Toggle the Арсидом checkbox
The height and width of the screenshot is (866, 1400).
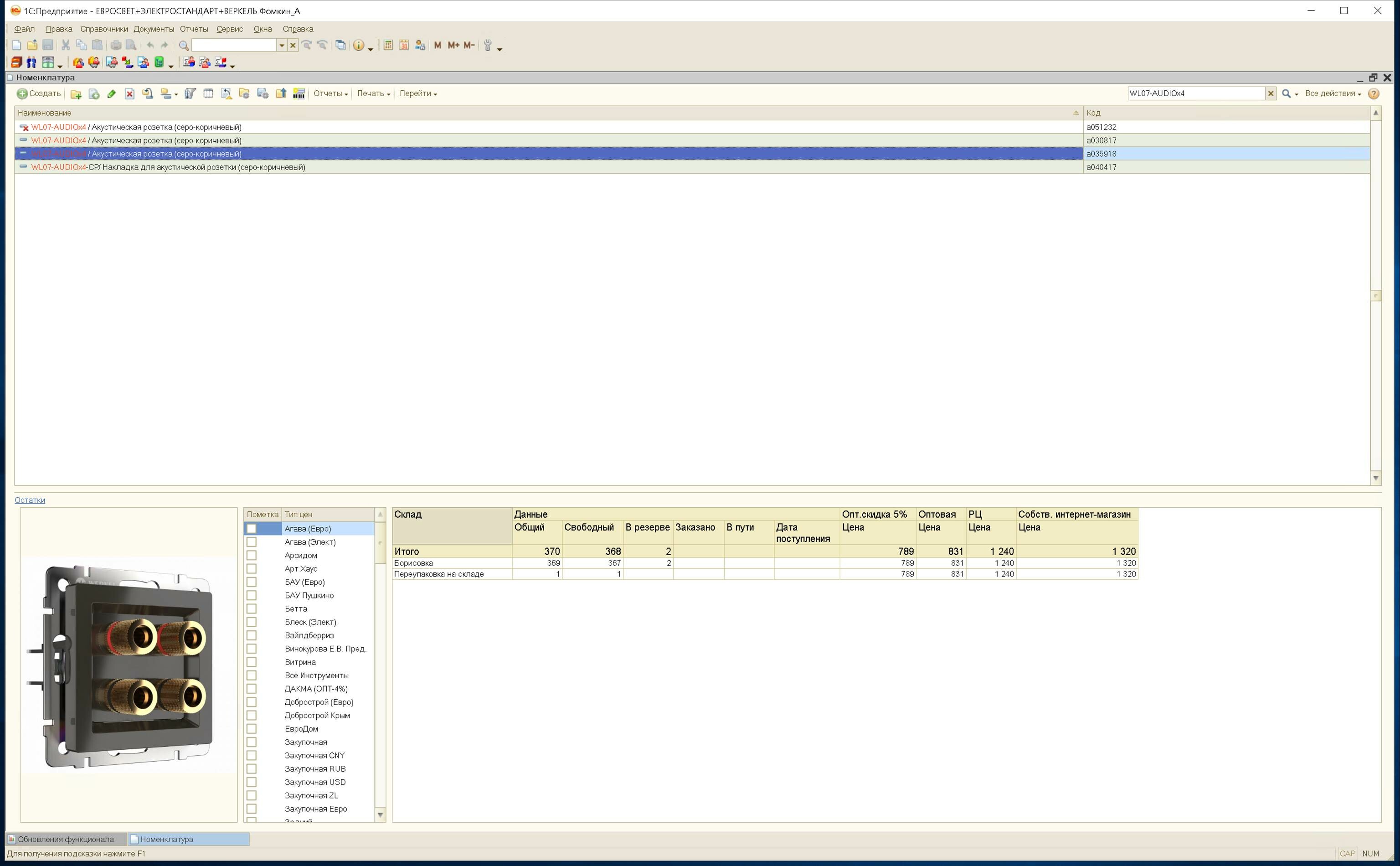252,556
